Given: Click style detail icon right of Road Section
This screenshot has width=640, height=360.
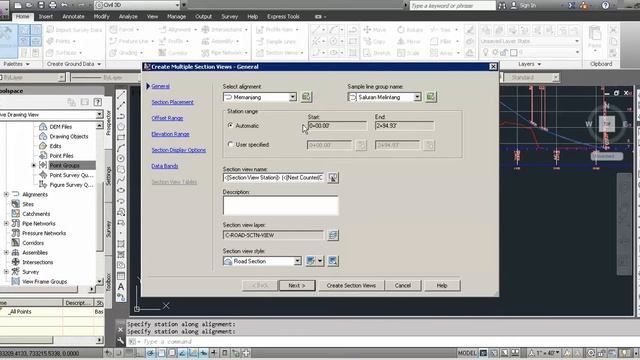Looking at the screenshot, I should (333, 261).
